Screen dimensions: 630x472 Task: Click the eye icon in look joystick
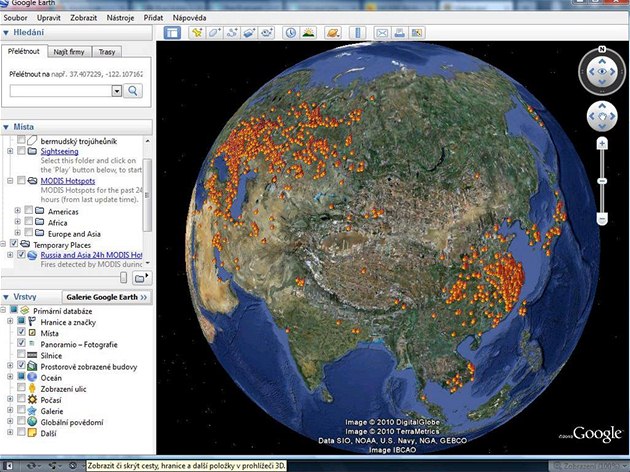[602, 72]
